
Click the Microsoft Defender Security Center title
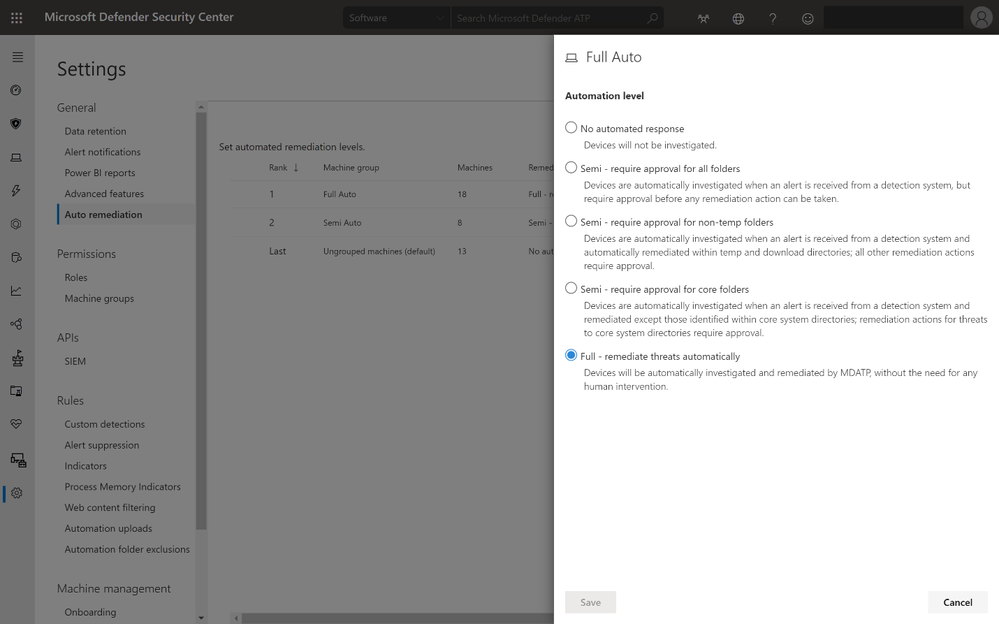[139, 17]
